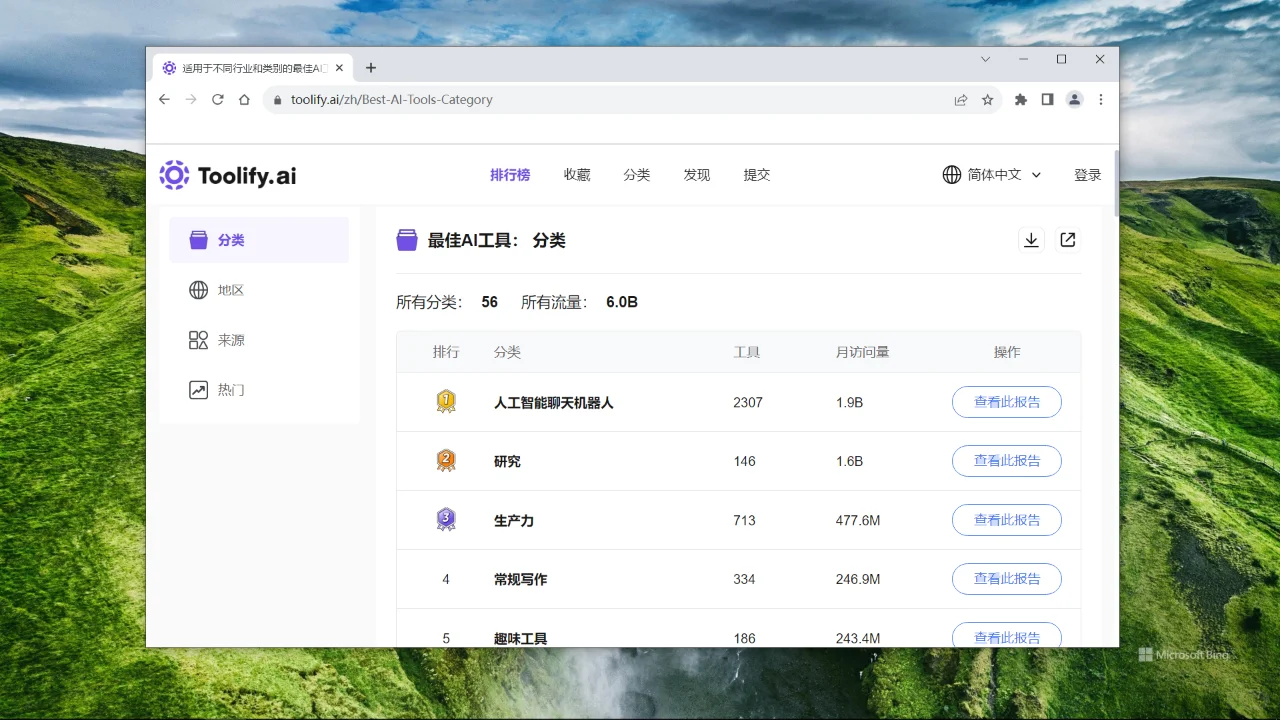The height and width of the screenshot is (720, 1280).
Task: Open the 来源 section via its sidebar icon
Action: coord(198,339)
